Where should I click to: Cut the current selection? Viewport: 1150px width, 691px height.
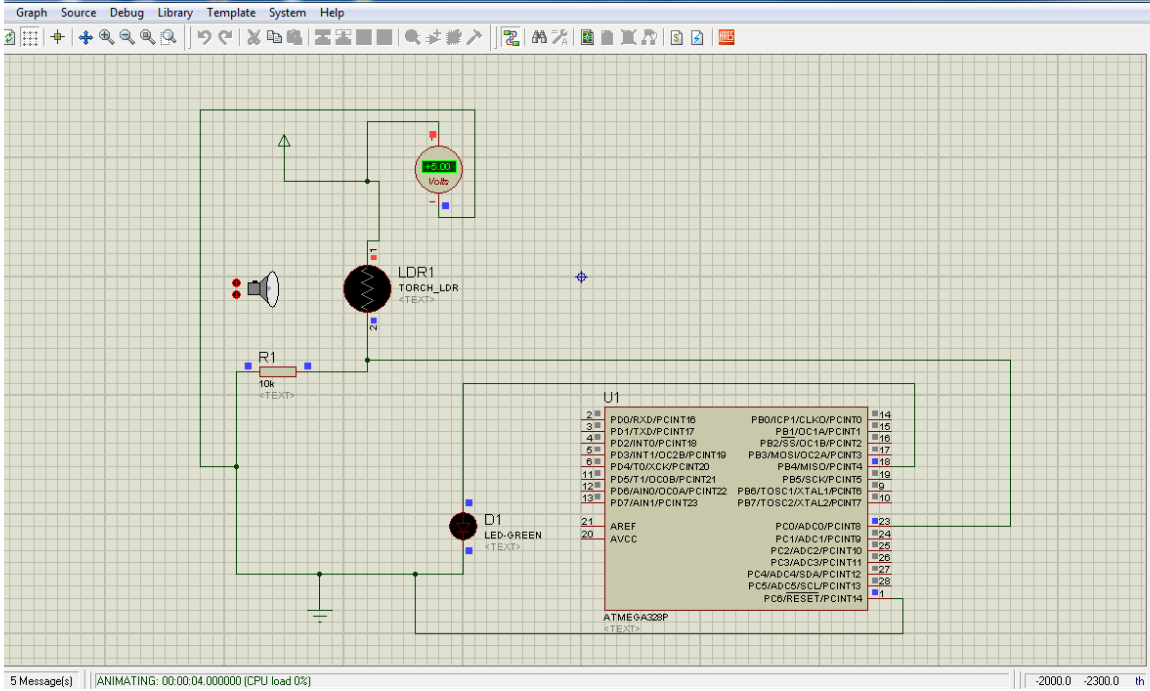(253, 37)
